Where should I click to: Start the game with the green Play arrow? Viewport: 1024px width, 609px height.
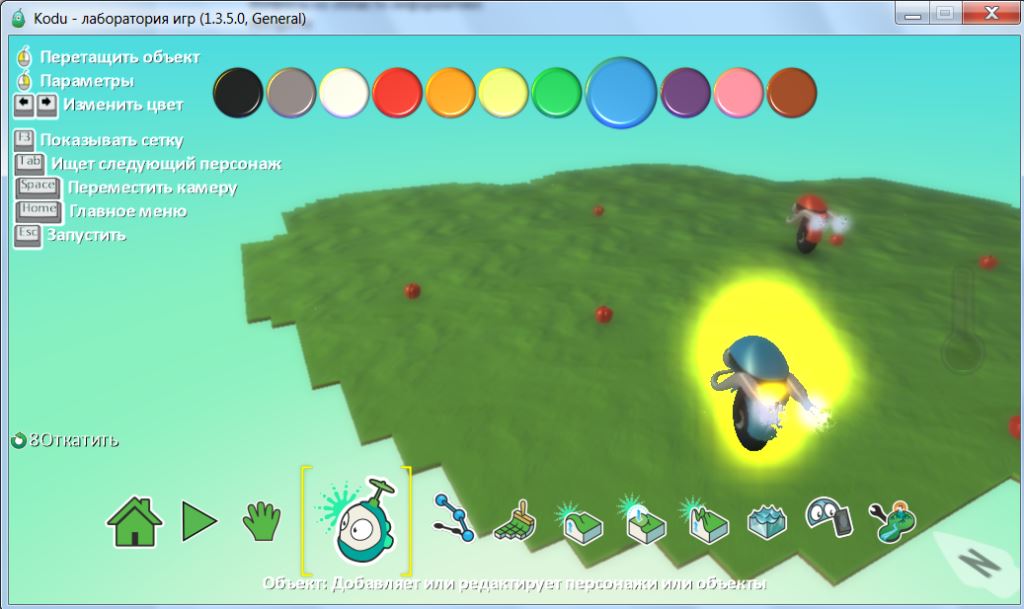click(199, 522)
